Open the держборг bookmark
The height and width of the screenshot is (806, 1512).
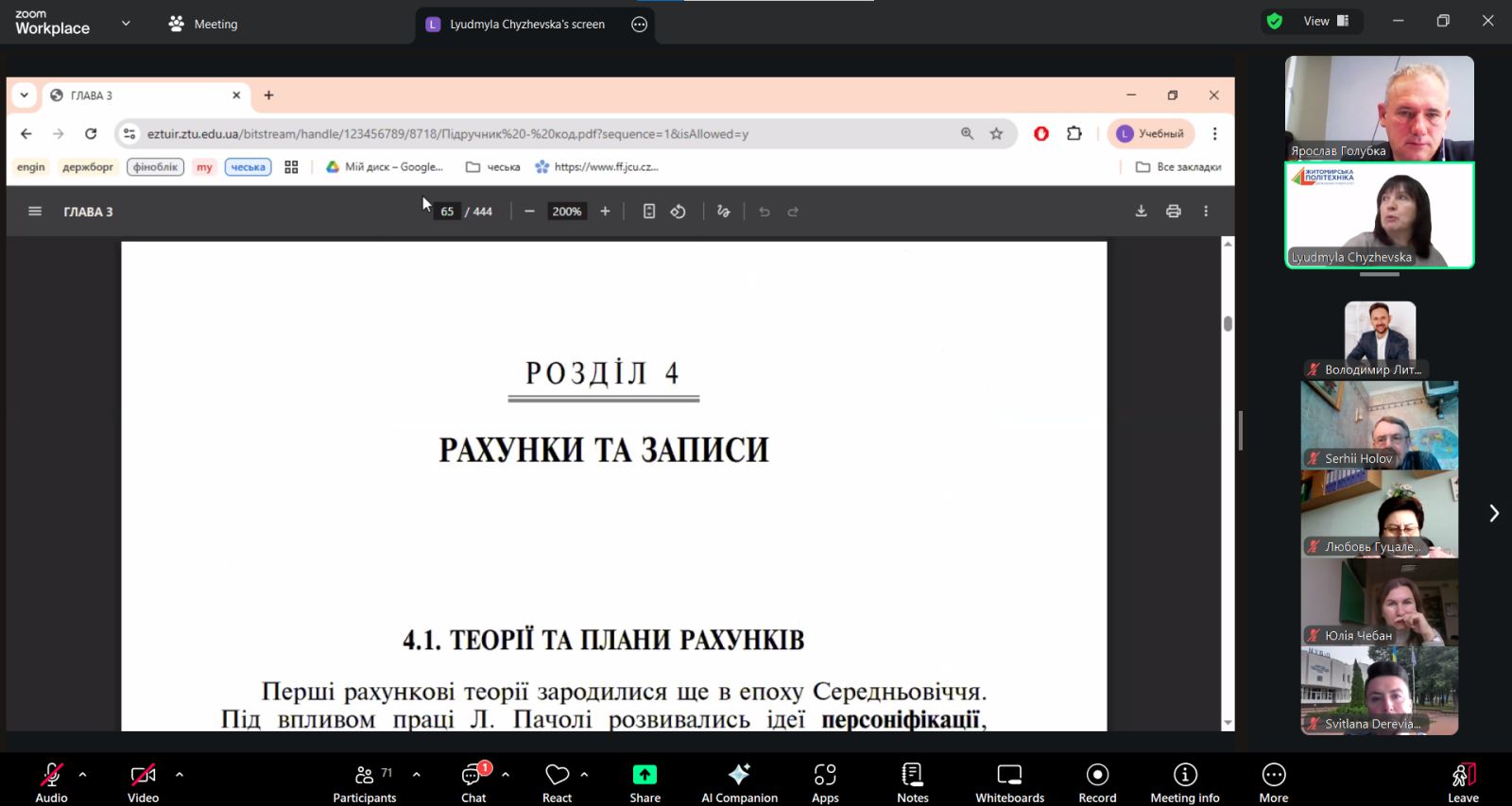88,167
